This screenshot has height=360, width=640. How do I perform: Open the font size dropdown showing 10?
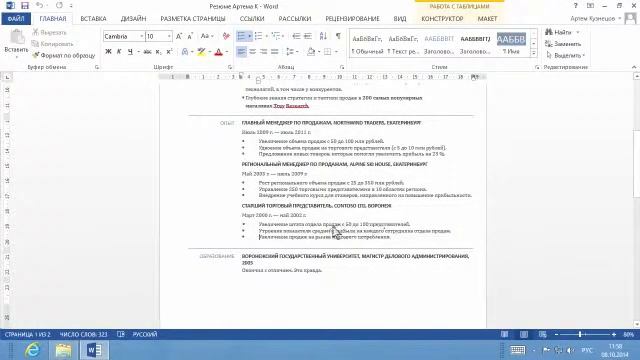pyautogui.click(x=169, y=36)
